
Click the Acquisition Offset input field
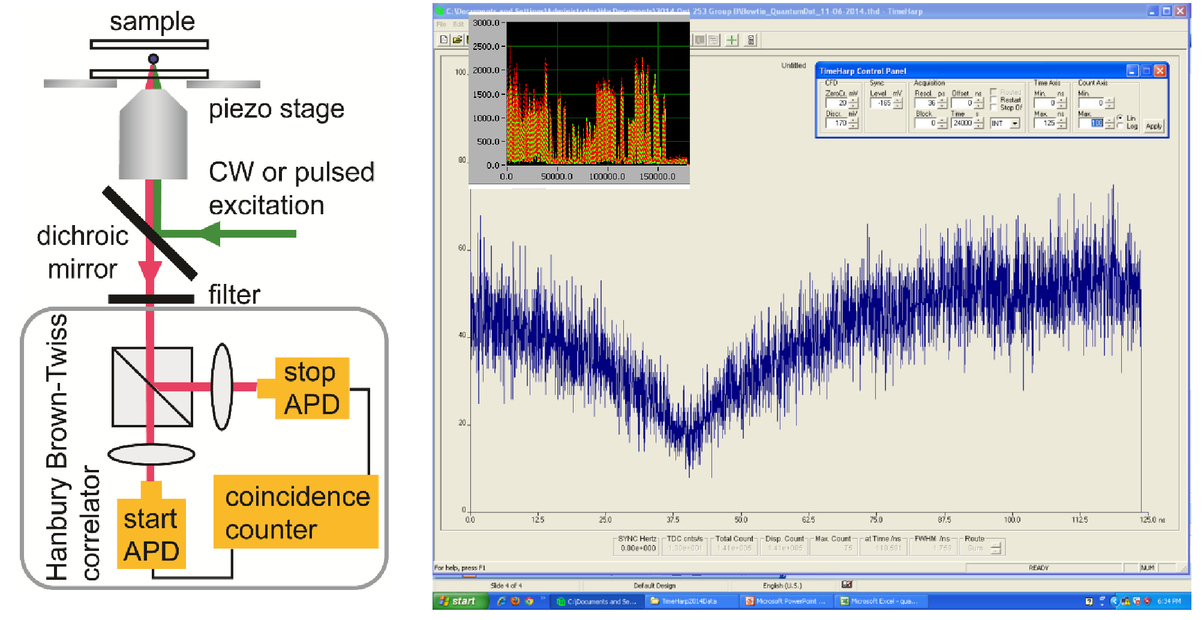pos(962,103)
